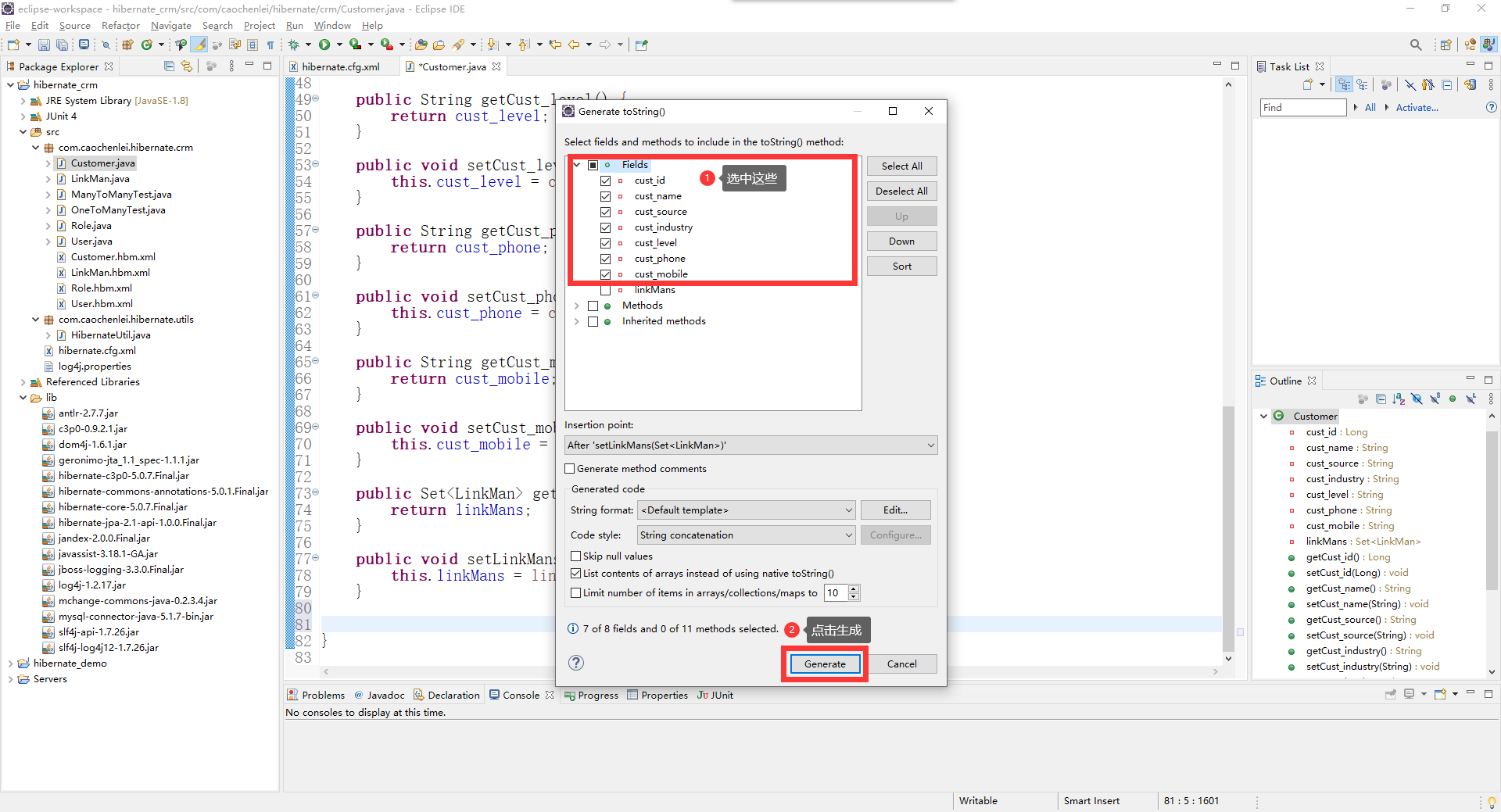Save the current file with the Save icon
Viewport: 1501px width, 812px height.
pyautogui.click(x=44, y=45)
